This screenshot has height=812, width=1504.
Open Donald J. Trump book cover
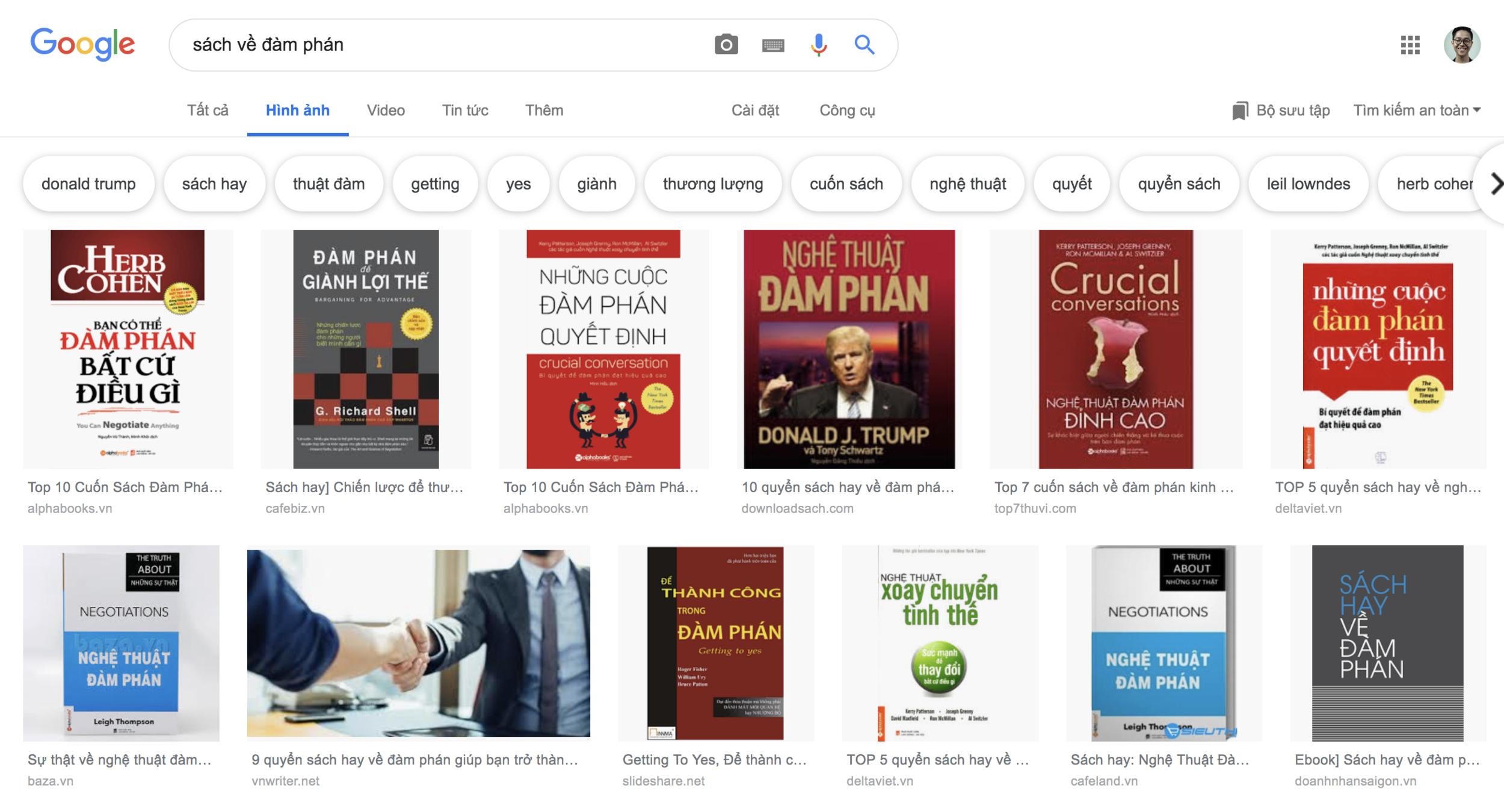tap(849, 349)
